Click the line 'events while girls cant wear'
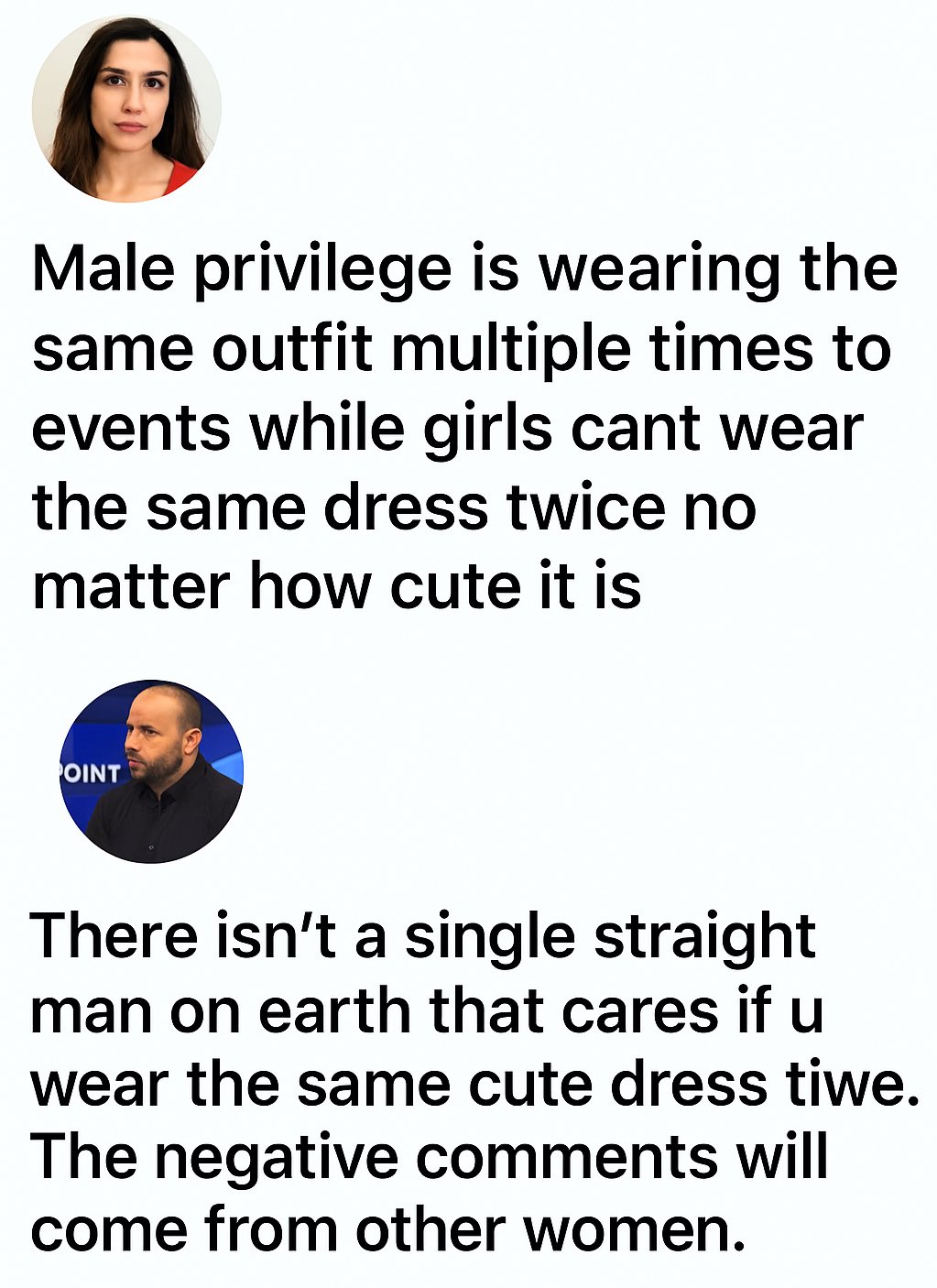937x1288 pixels. pyautogui.click(x=448, y=429)
